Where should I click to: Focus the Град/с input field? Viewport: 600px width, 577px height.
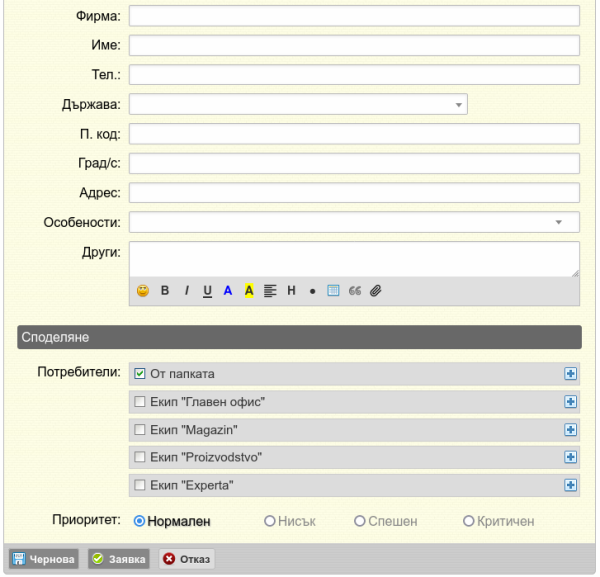(354, 163)
